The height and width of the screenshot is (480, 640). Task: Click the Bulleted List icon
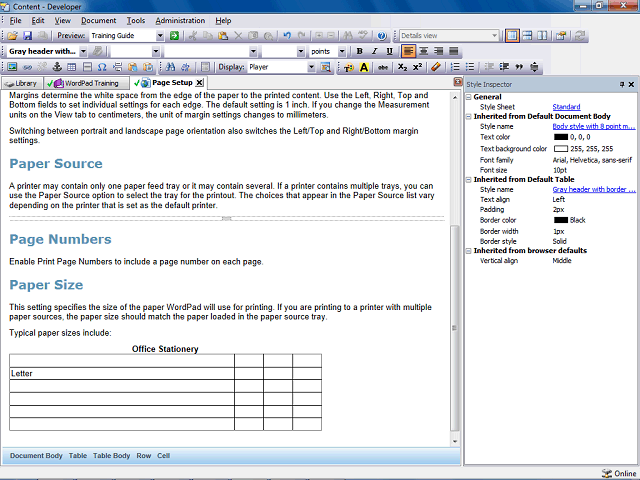[470, 67]
